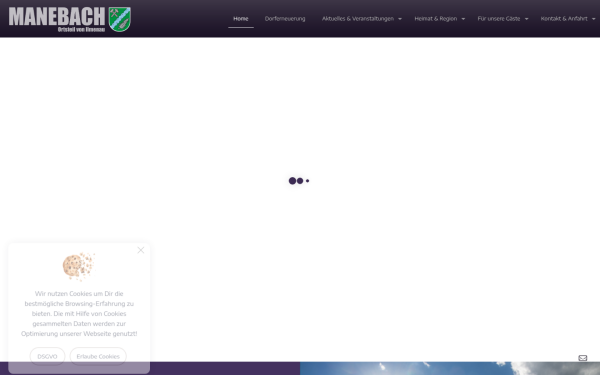Open Kontakt & Anfahrt menu
The height and width of the screenshot is (375, 600).
tap(564, 19)
